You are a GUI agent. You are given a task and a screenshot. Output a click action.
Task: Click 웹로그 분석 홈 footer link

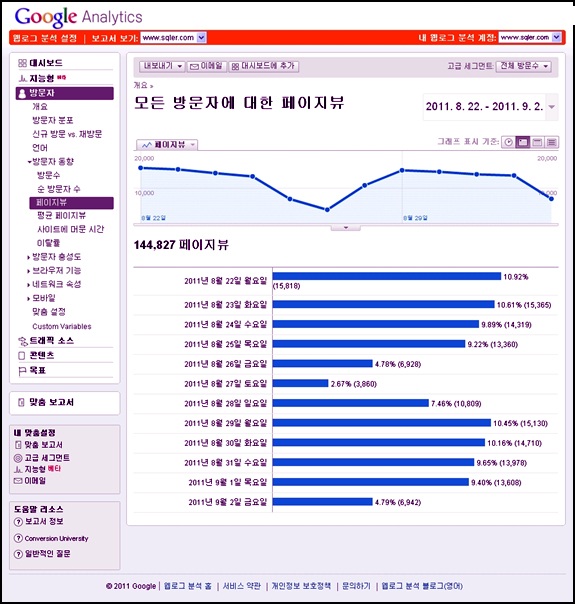pyautogui.click(x=188, y=586)
